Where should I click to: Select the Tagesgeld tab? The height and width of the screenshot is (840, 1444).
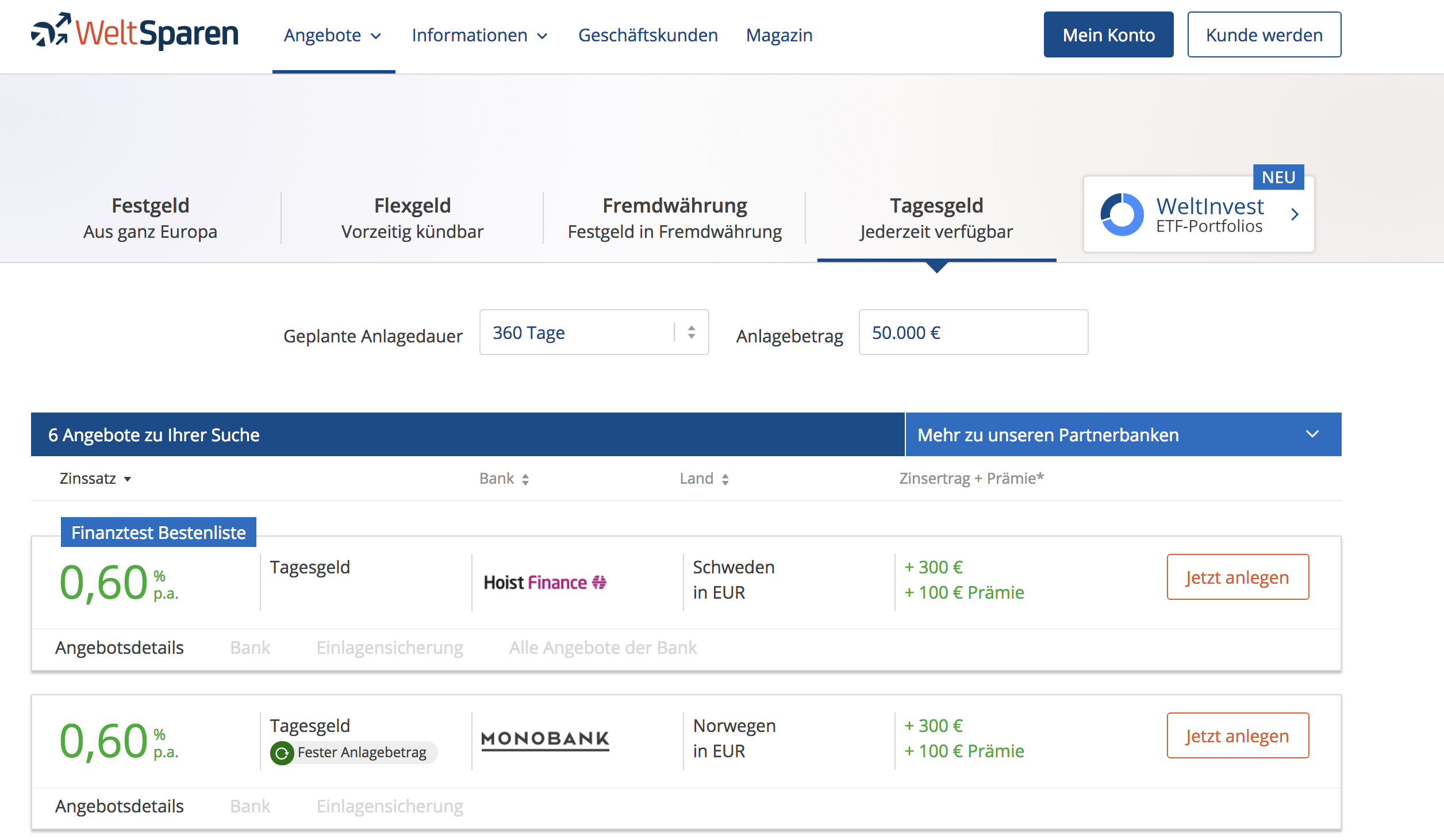coord(936,218)
